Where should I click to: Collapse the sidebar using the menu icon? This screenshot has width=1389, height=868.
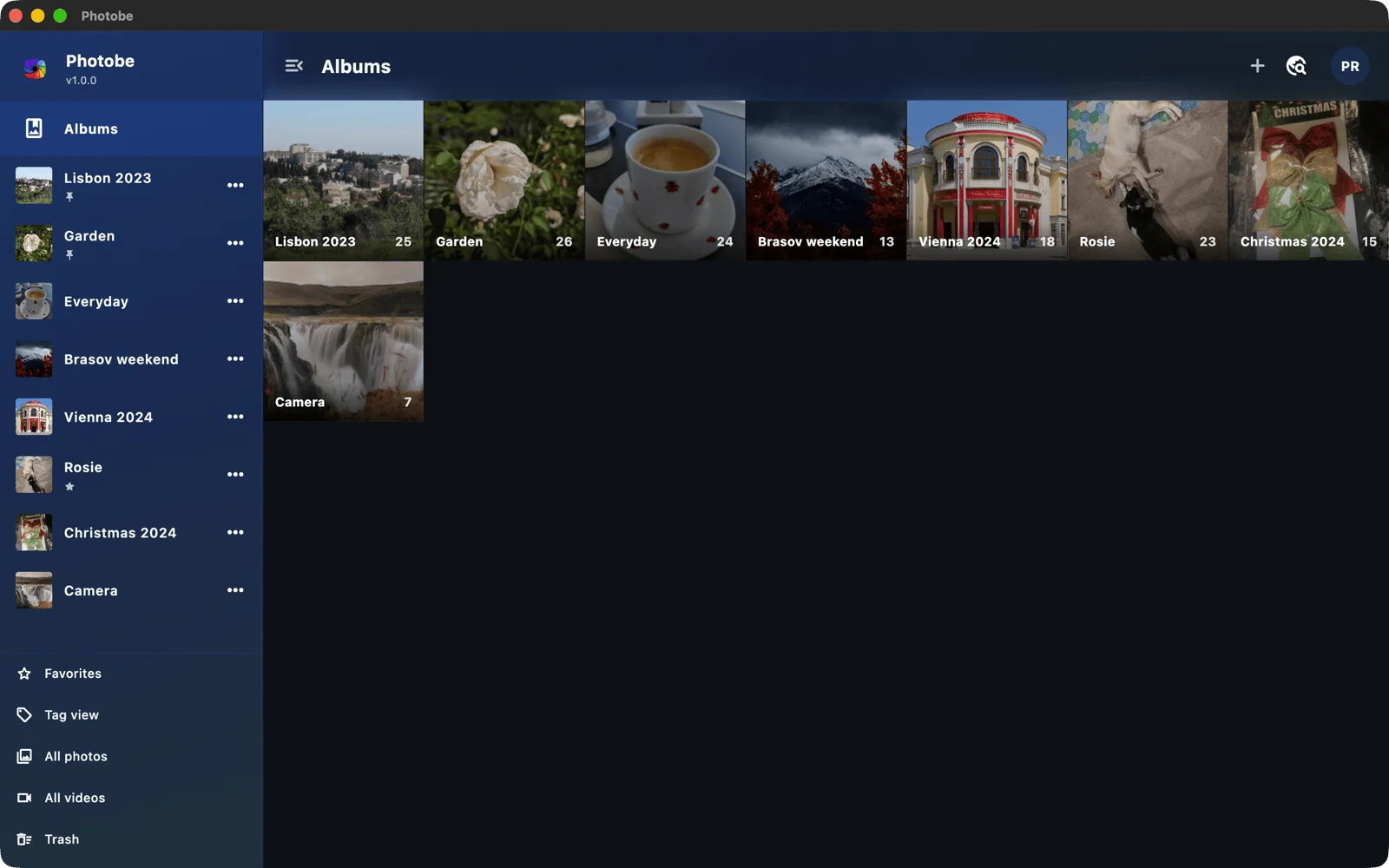click(293, 66)
